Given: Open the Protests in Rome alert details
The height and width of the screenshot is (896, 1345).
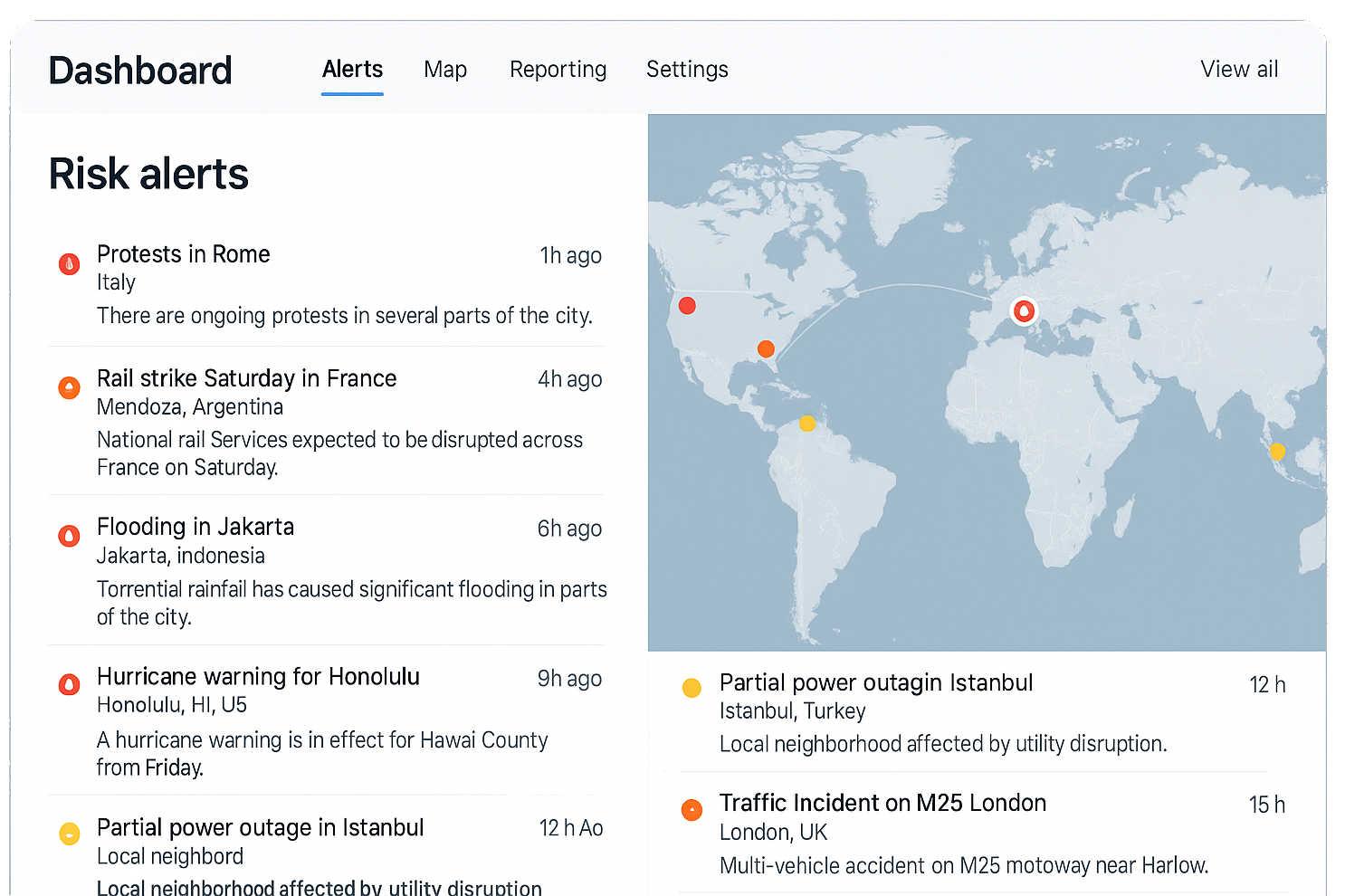Looking at the screenshot, I should pos(184,254).
